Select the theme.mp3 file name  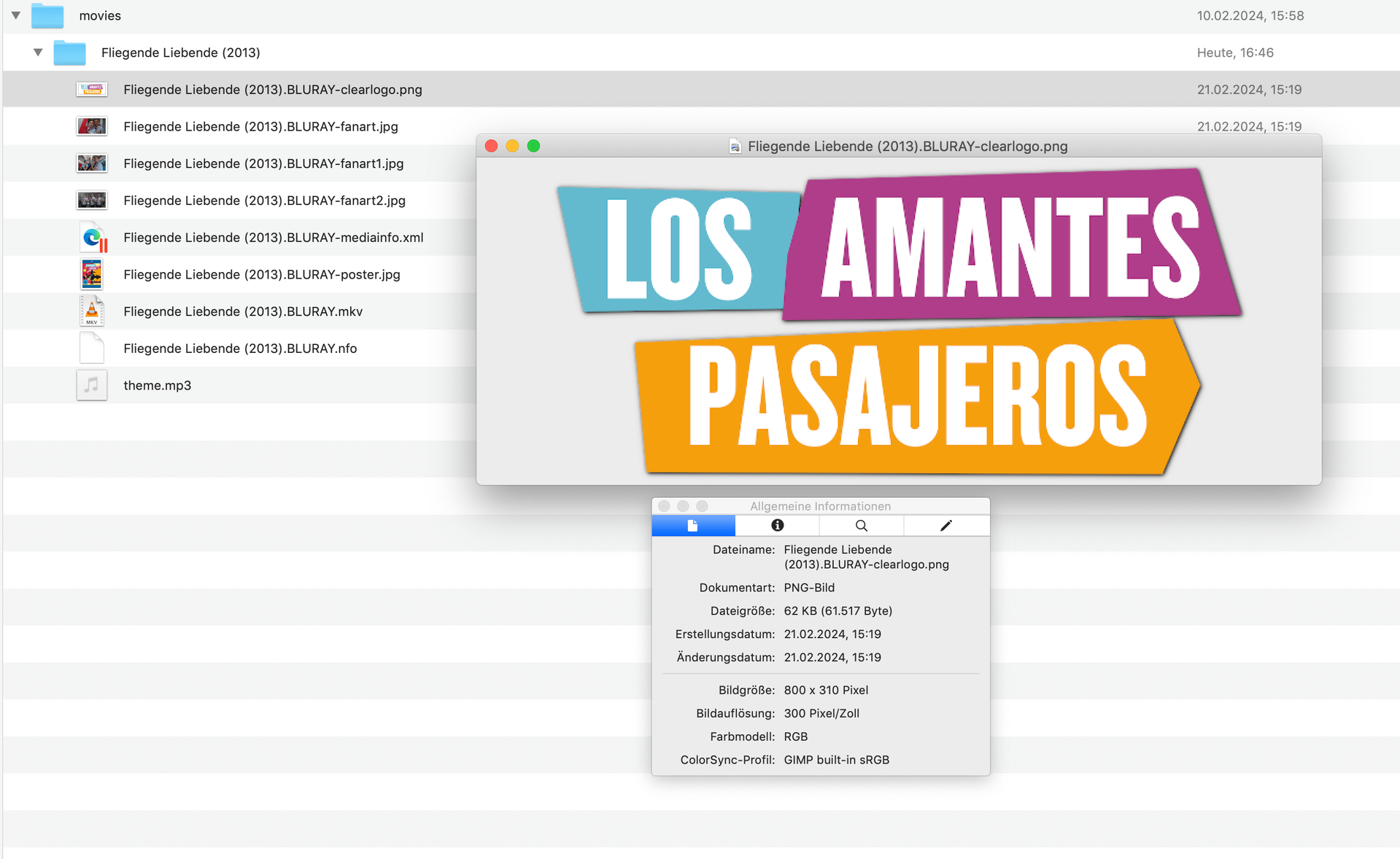(158, 386)
